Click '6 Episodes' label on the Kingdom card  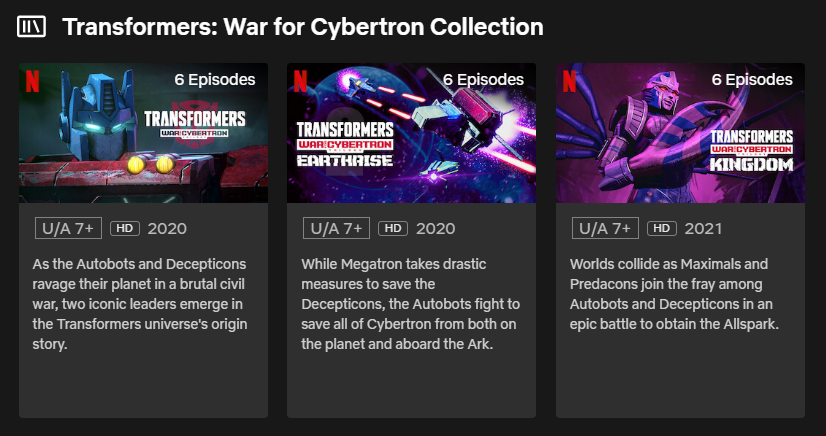click(x=752, y=80)
